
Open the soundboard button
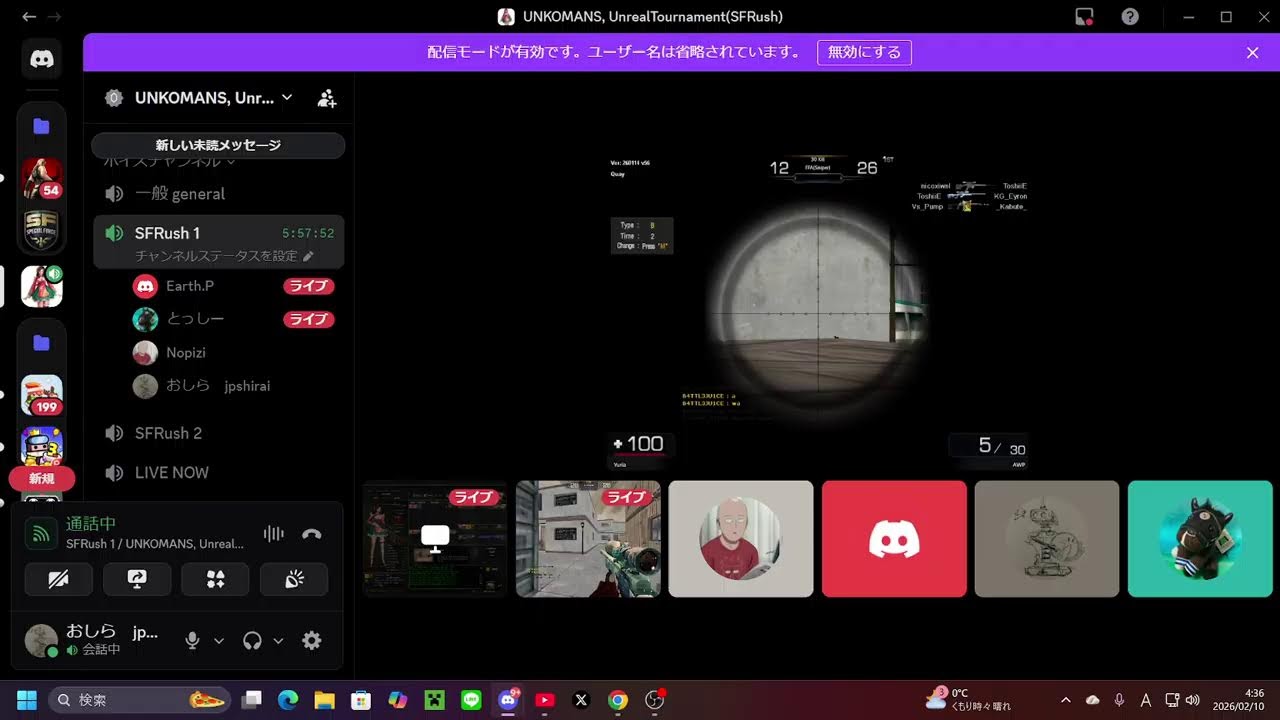[x=294, y=579]
